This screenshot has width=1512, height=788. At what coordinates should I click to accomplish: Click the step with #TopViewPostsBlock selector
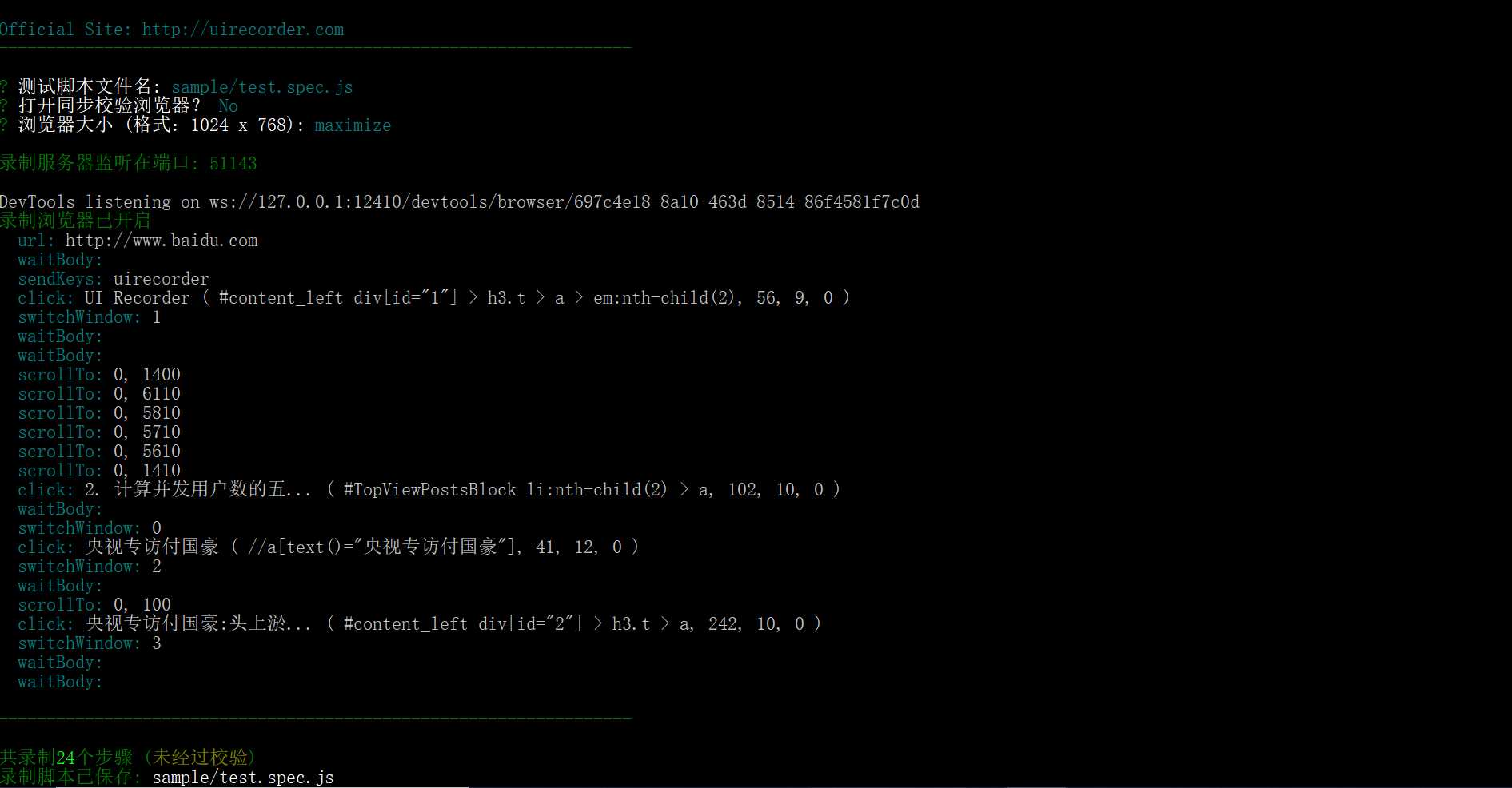click(x=429, y=490)
